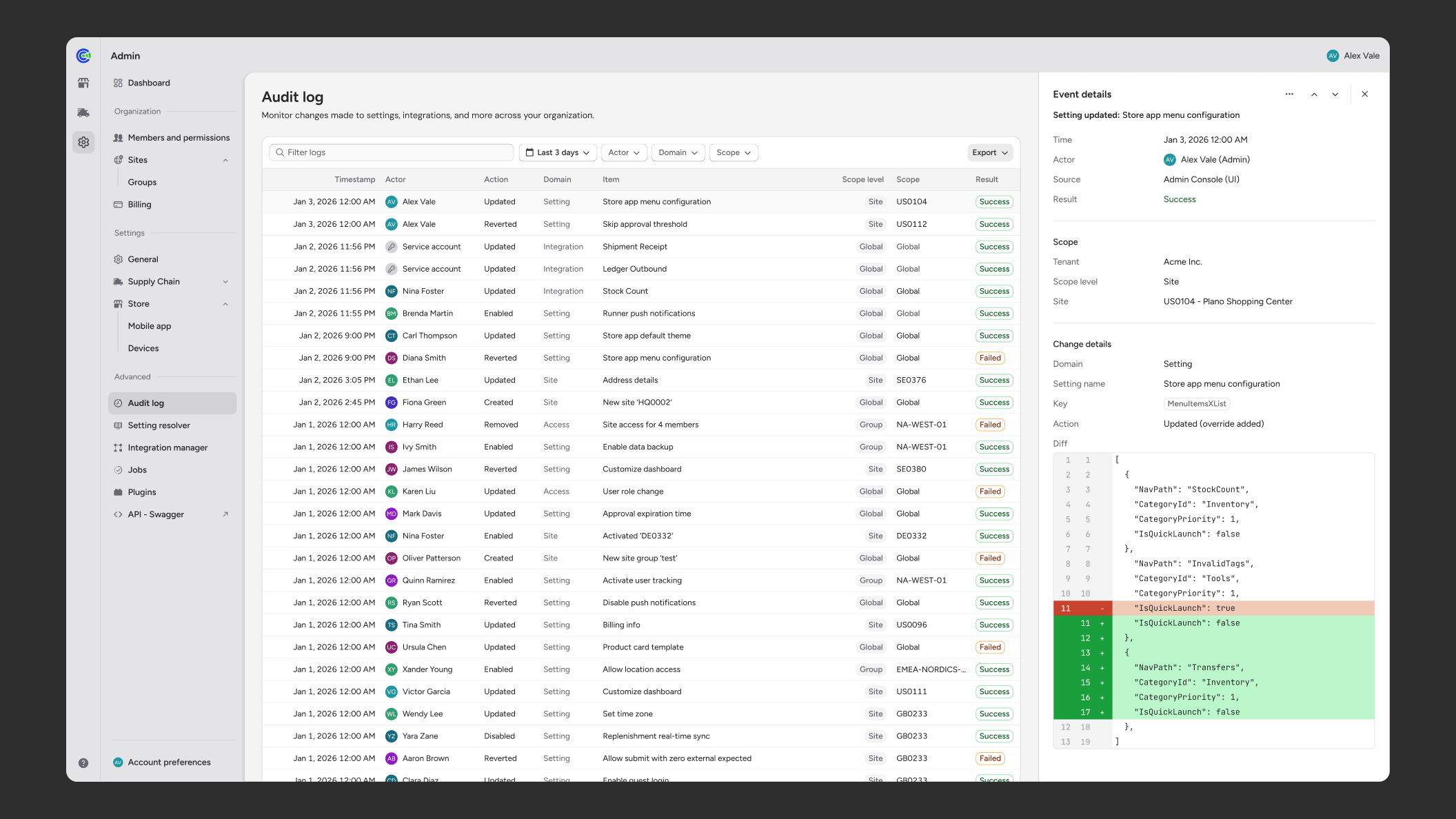
Task: Open the Setting resolver page
Action: (x=159, y=425)
